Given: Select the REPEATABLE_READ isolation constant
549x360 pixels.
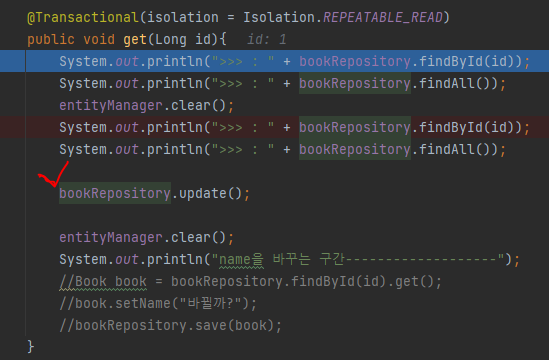Looking at the screenshot, I should [383, 17].
